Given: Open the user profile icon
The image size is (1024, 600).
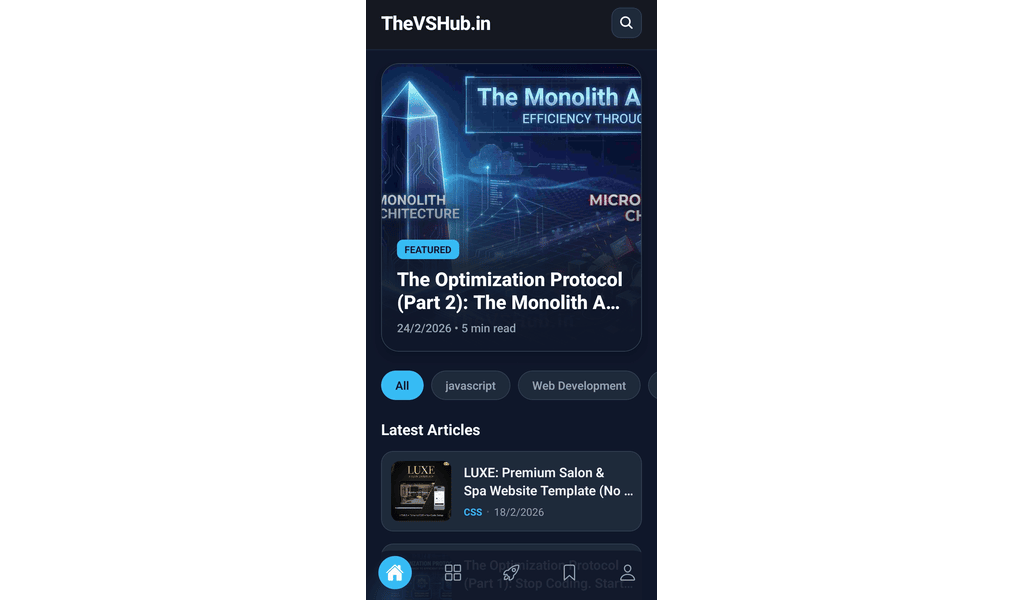Looking at the screenshot, I should pyautogui.click(x=627, y=573).
